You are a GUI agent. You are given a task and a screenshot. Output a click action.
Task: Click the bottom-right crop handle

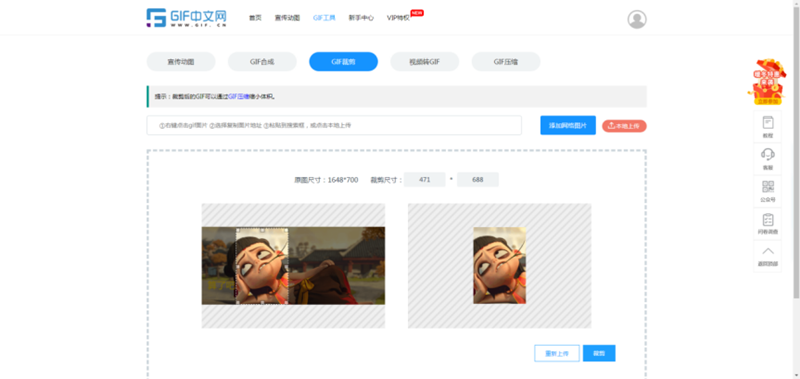(x=287, y=303)
